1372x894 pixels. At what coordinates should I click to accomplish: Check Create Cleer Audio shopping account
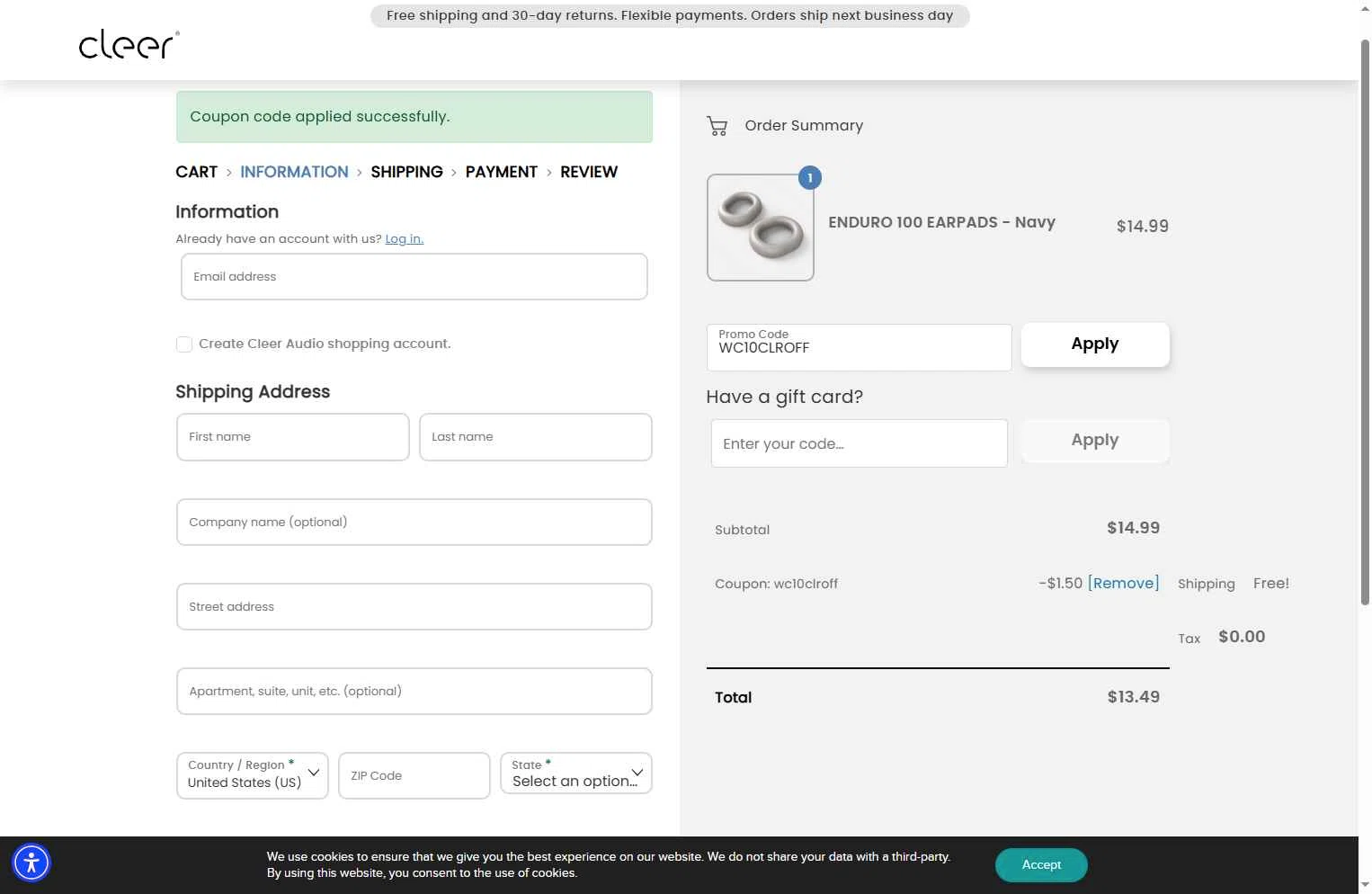coord(184,344)
